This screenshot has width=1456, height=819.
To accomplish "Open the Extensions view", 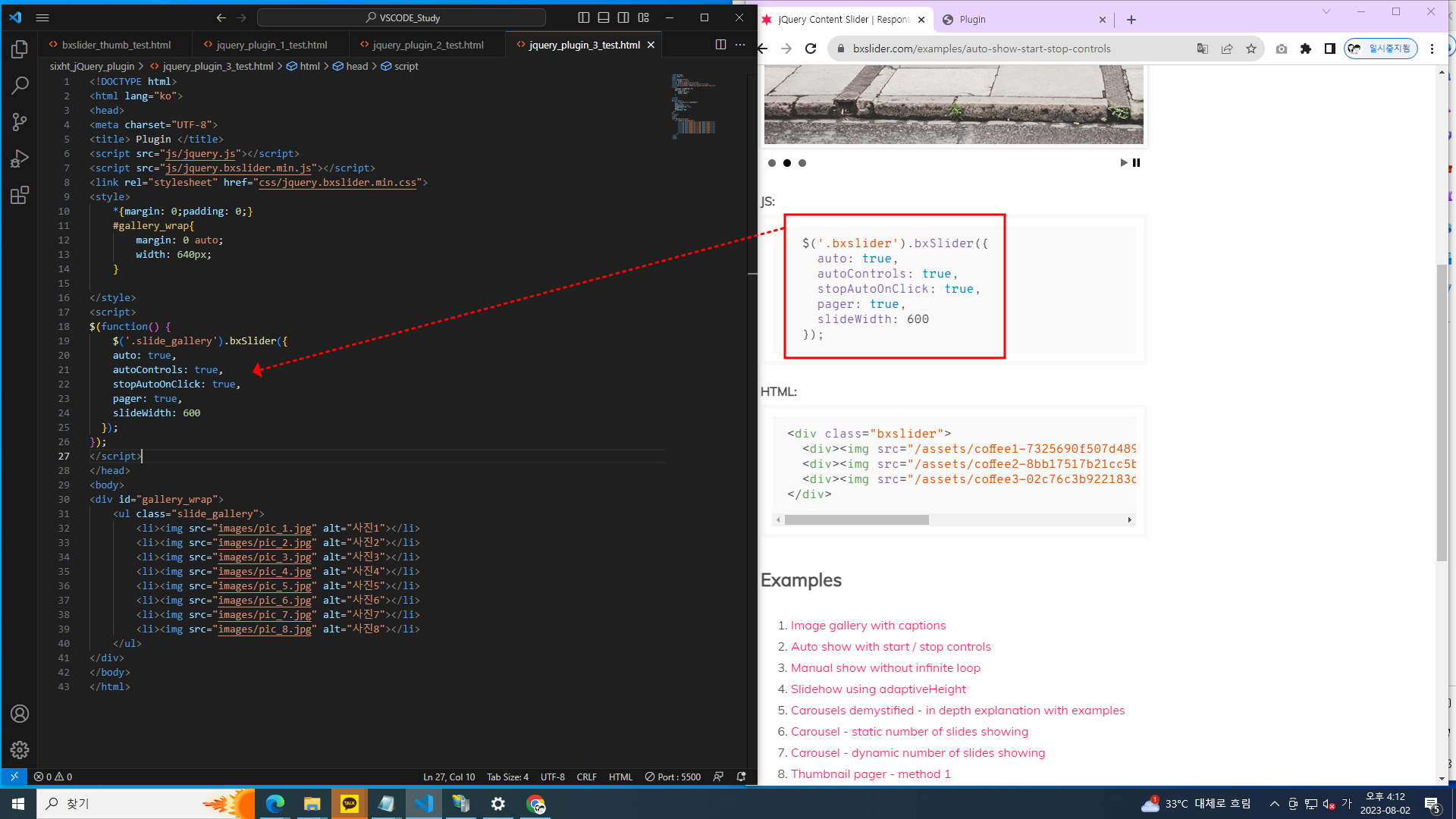I will point(20,195).
